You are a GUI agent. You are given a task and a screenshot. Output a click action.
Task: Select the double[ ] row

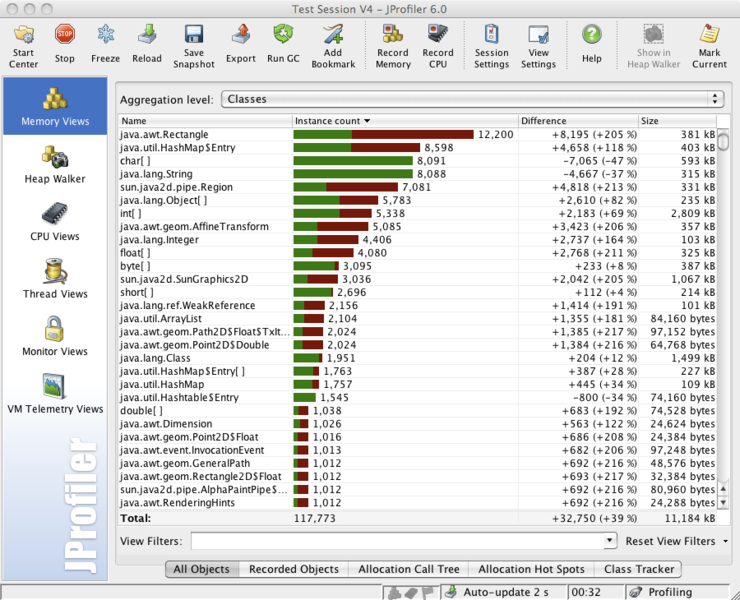418,411
